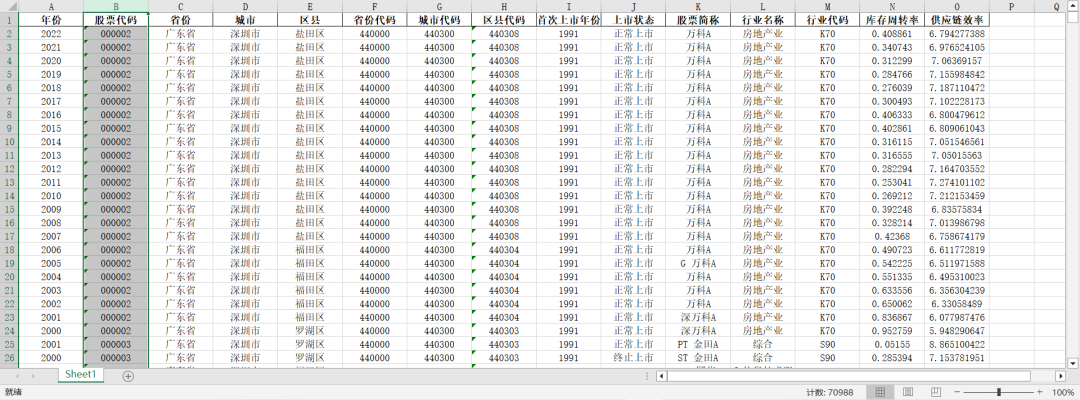Select column F header

pyautogui.click(x=375, y=6)
